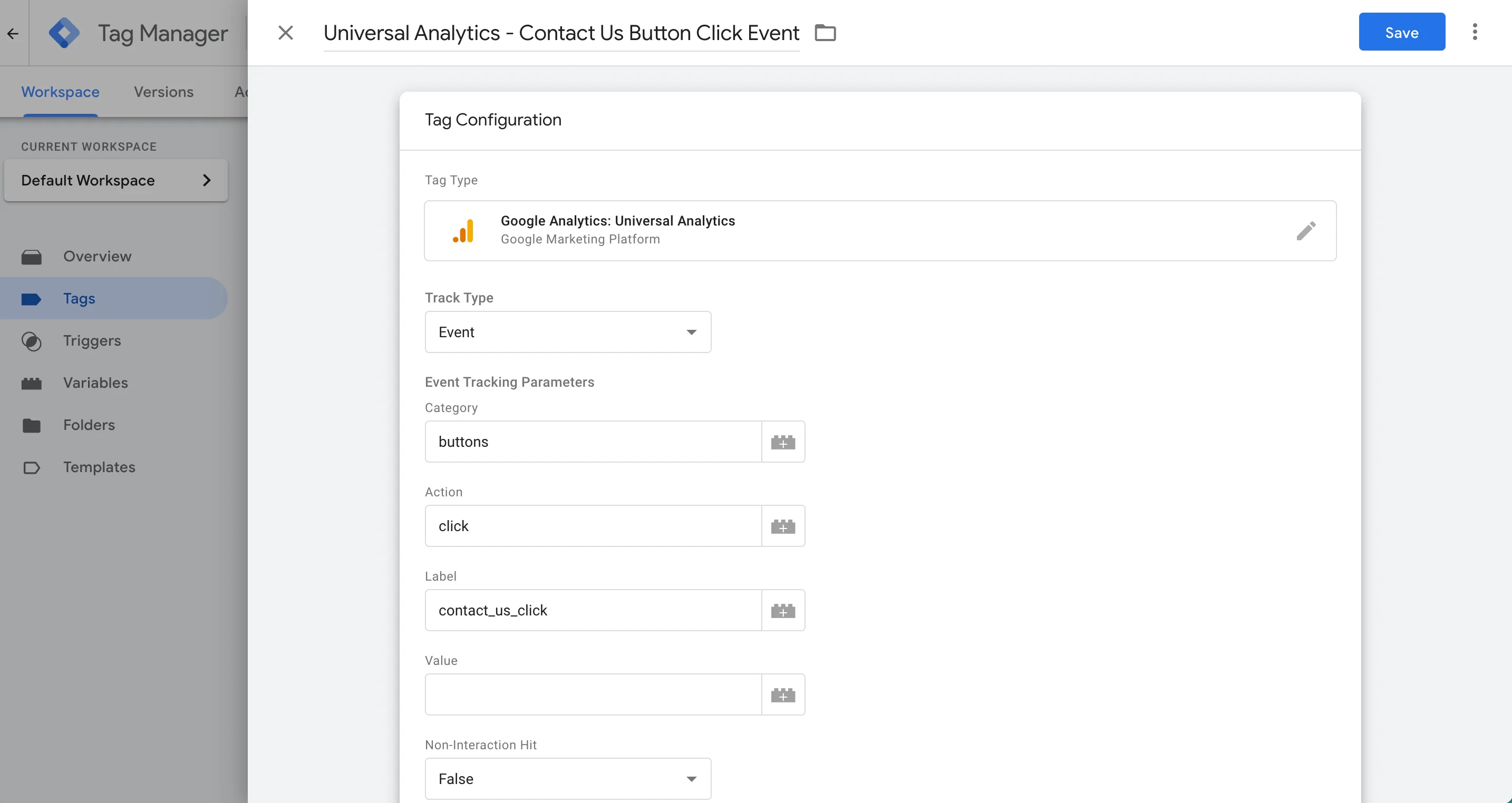Open the Folders section in the sidebar

(x=89, y=425)
